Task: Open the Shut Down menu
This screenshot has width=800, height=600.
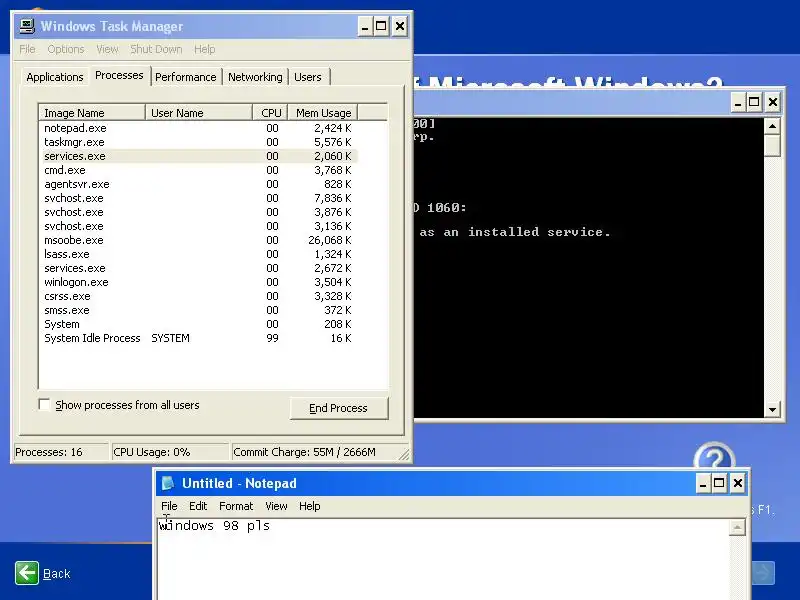Action: pos(156,49)
